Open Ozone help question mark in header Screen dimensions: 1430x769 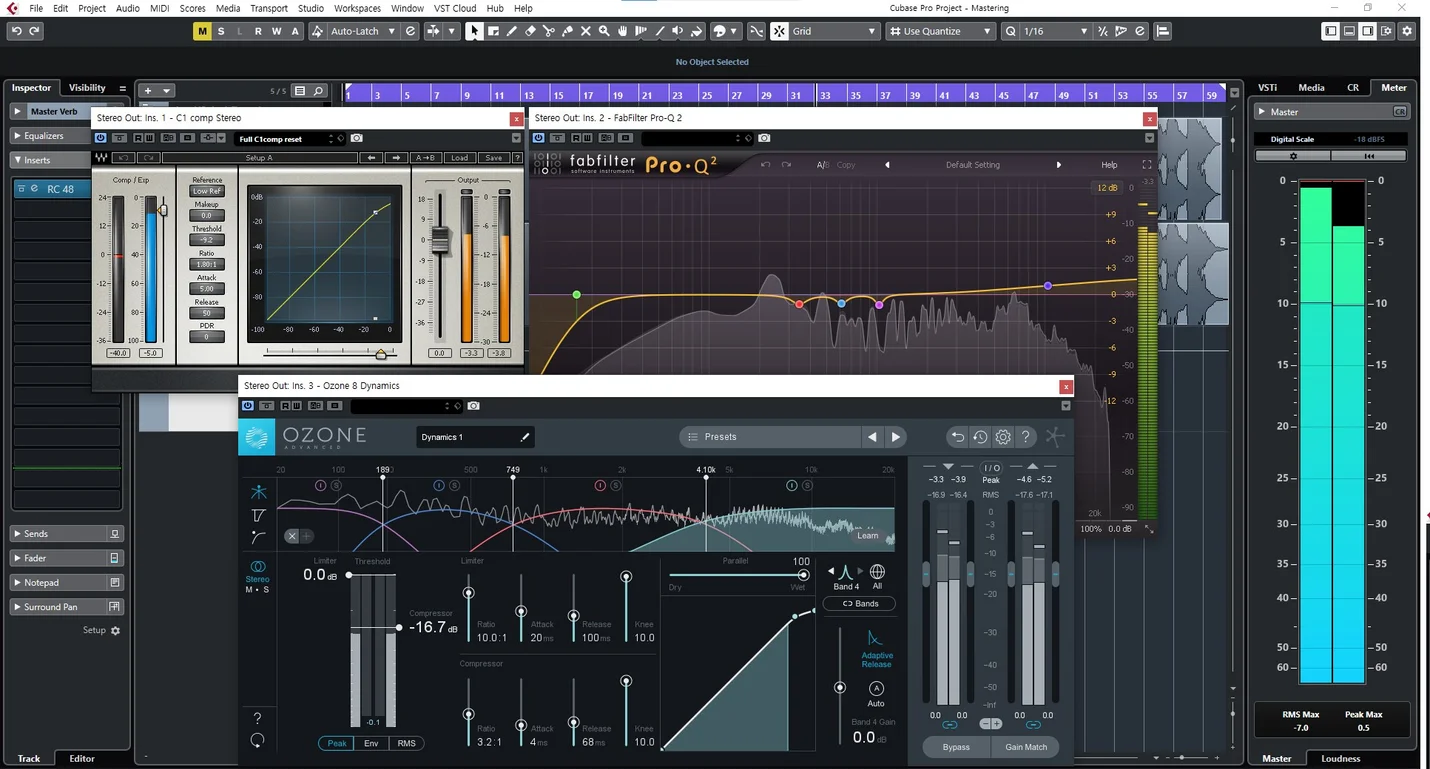click(1026, 437)
